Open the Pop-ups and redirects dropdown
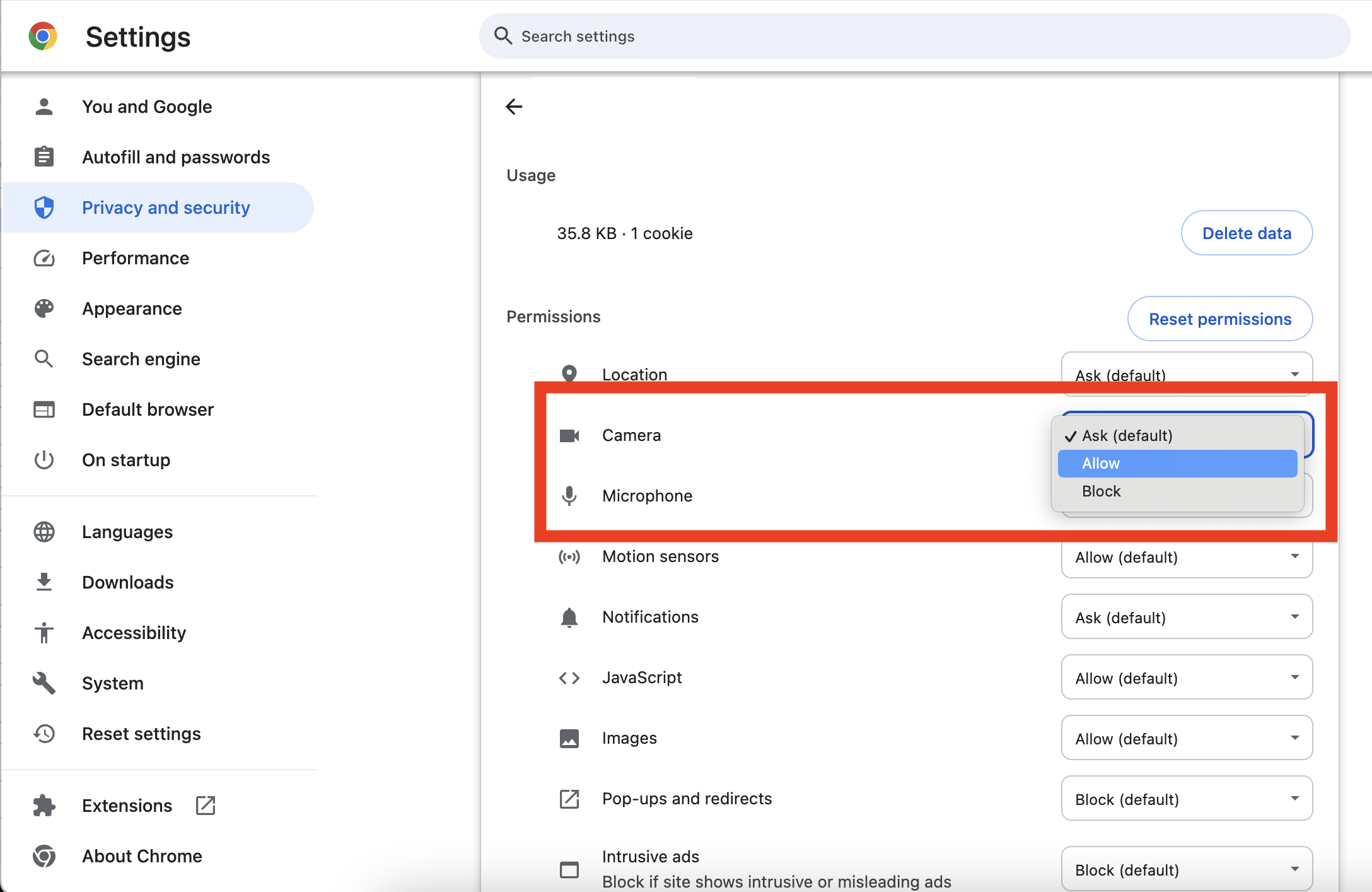This screenshot has width=1372, height=892. tap(1187, 799)
